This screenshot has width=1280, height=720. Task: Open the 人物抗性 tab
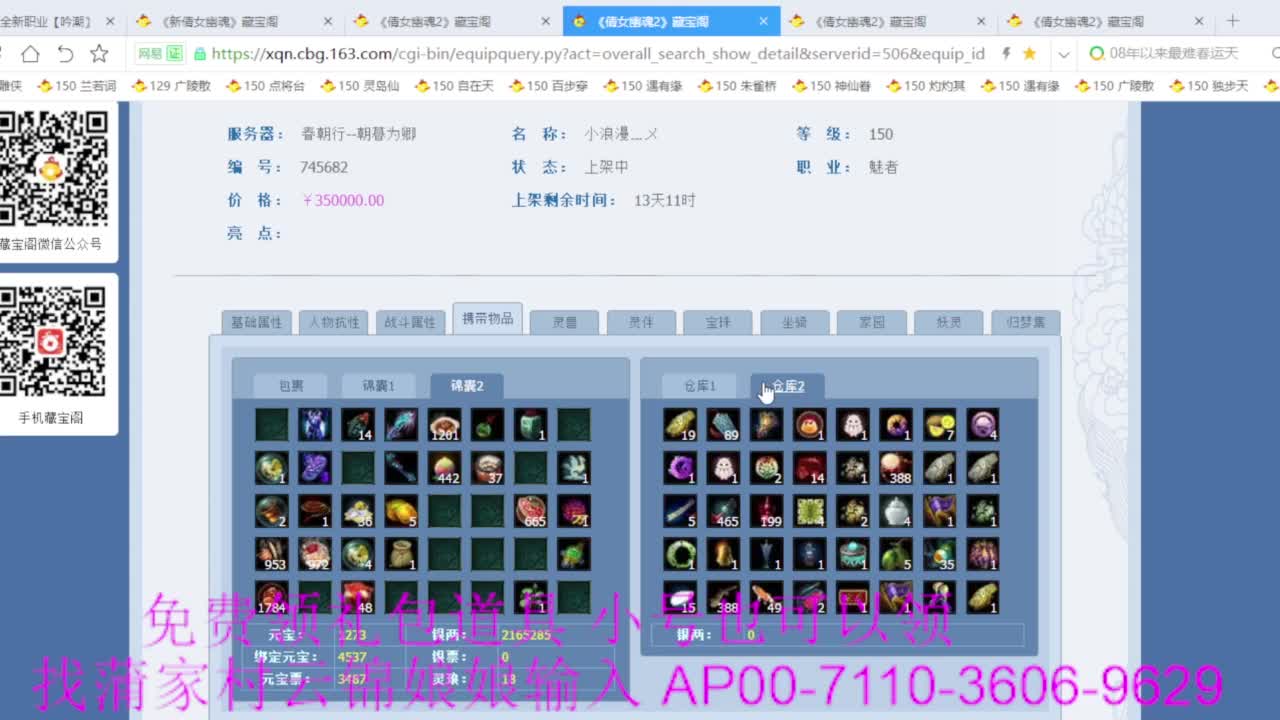334,322
